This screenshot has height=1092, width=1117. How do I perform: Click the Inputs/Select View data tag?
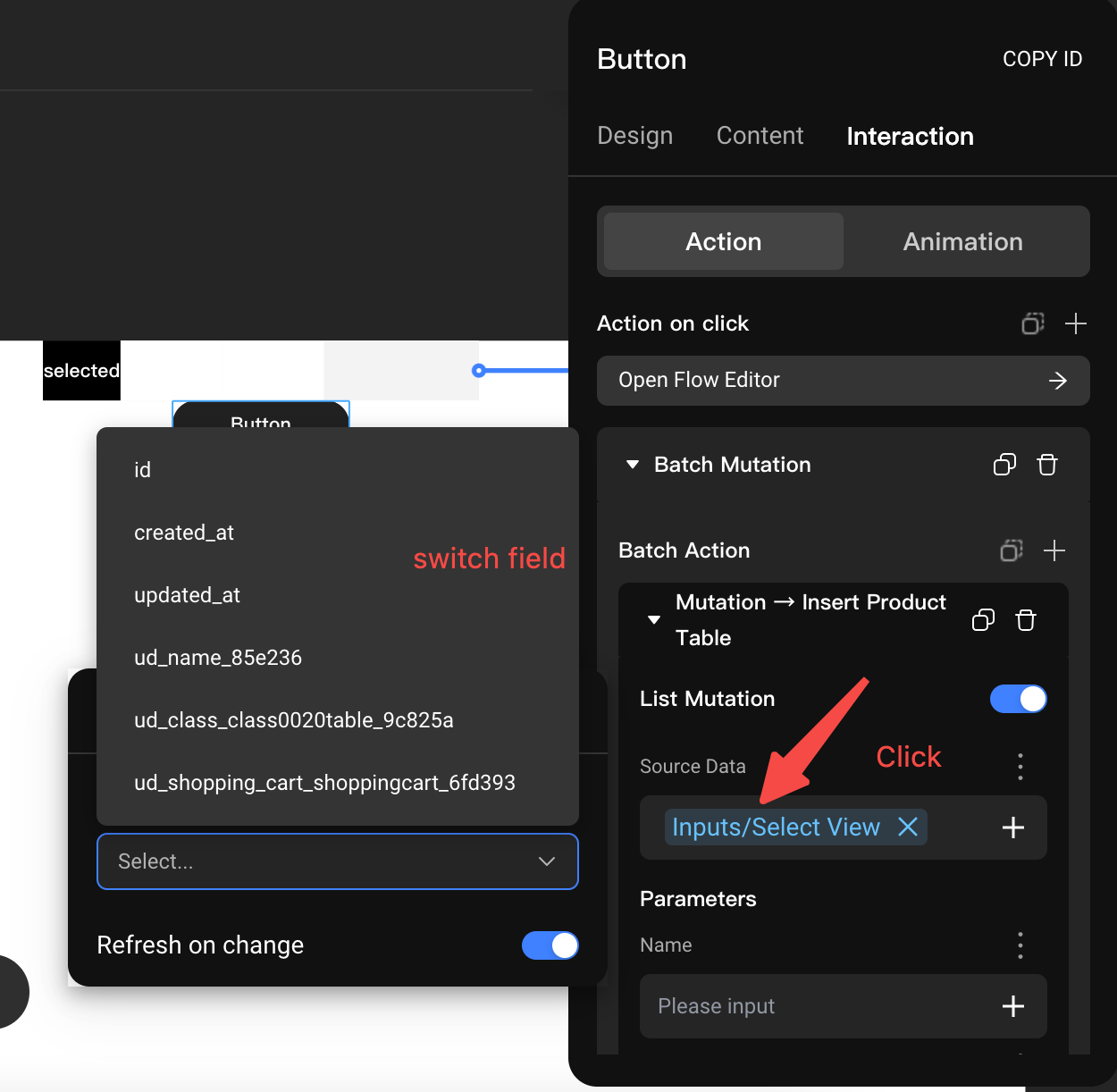click(776, 827)
